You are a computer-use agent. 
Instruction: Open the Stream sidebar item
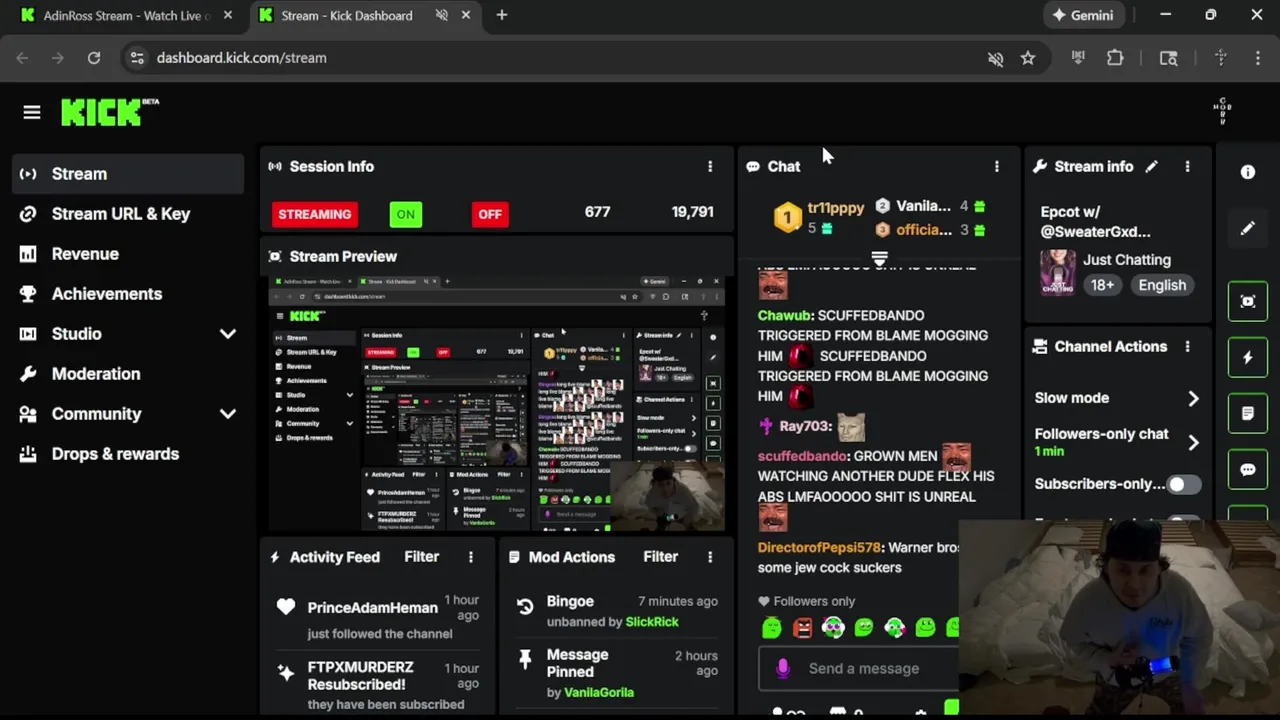tap(127, 174)
